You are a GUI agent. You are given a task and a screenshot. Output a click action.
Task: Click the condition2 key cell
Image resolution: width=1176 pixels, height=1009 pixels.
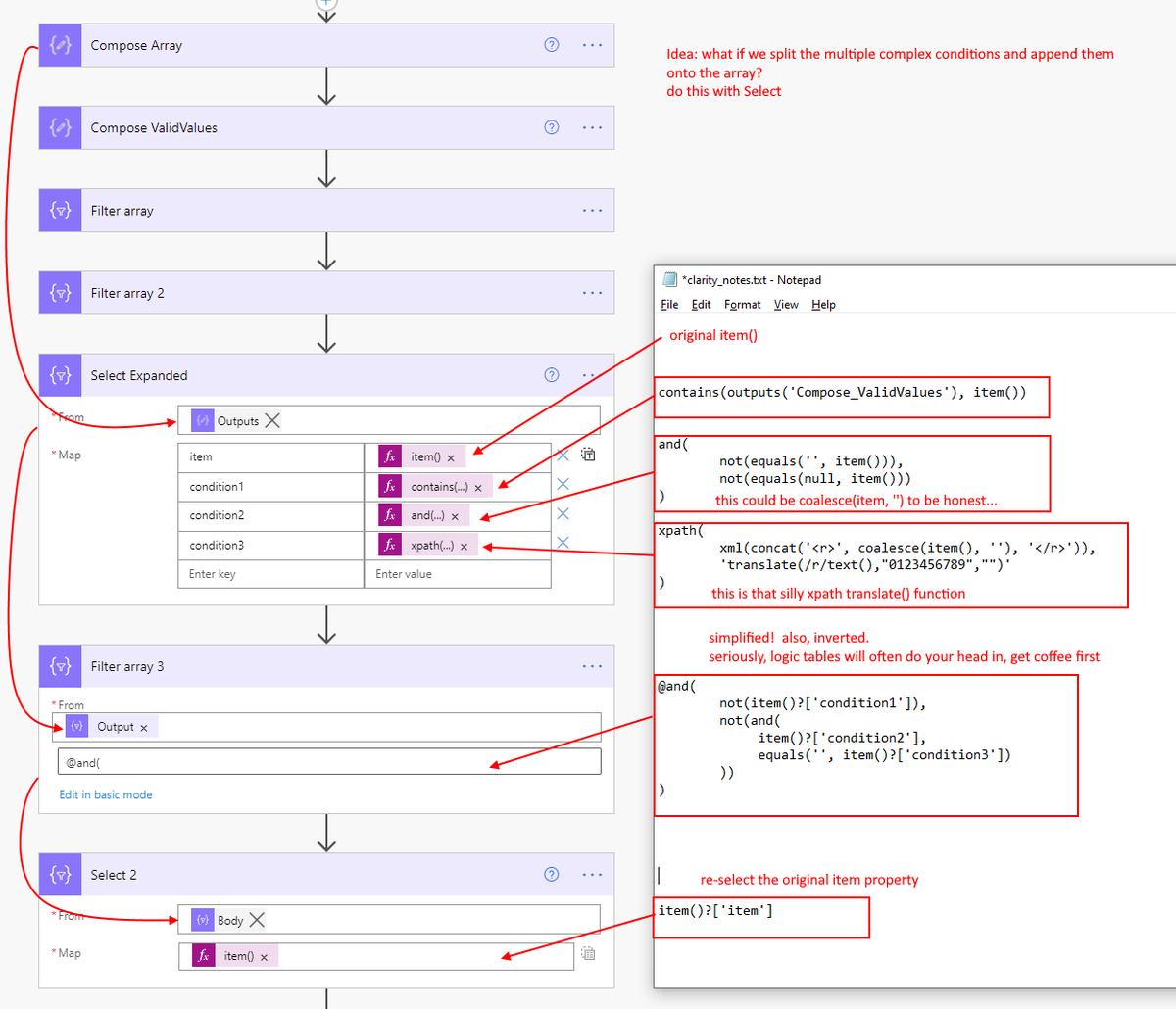click(x=271, y=515)
